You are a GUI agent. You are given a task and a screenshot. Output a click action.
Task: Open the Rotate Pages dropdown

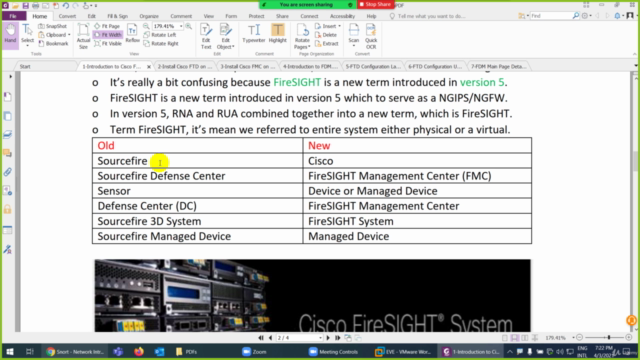tap(302, 36)
